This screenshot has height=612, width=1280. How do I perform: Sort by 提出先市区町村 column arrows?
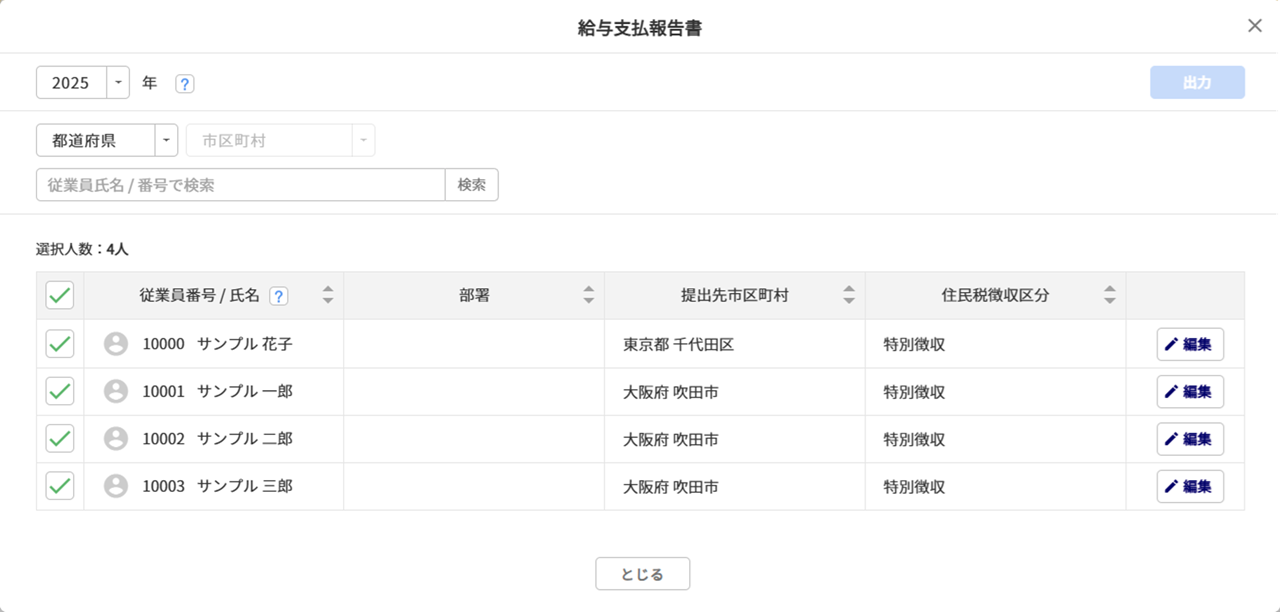coord(849,295)
